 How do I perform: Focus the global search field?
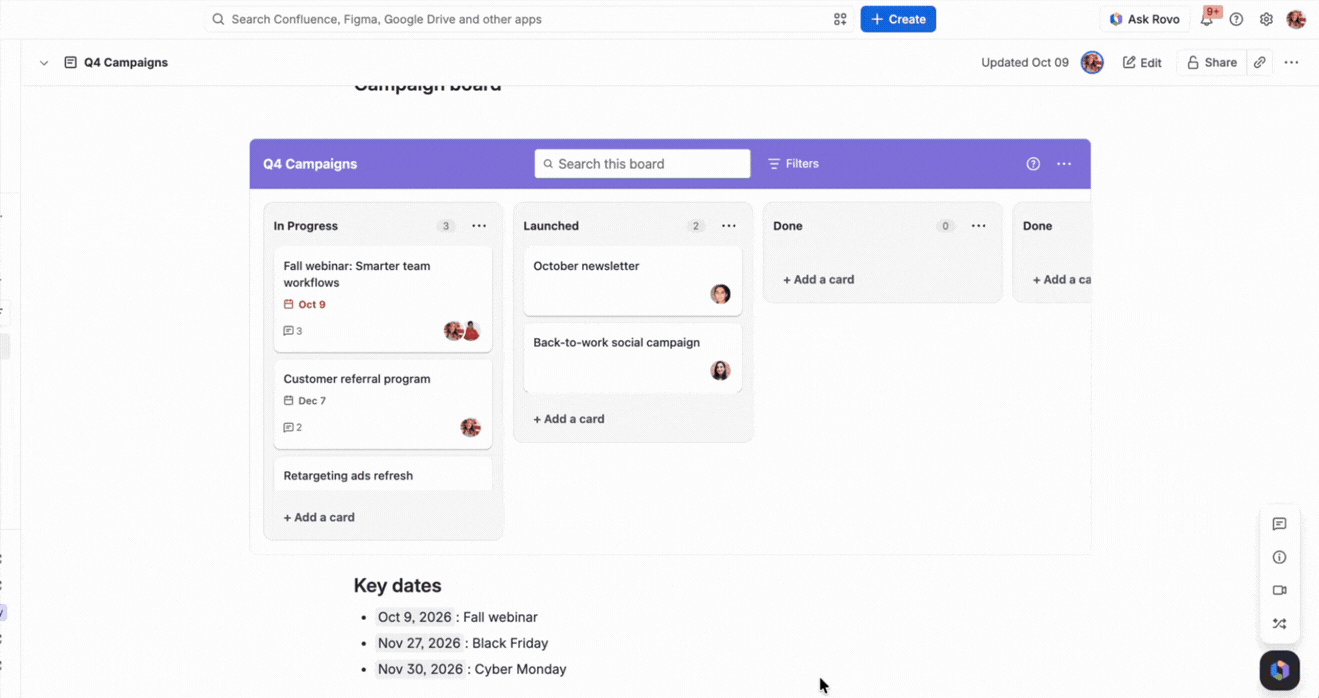coord(530,19)
